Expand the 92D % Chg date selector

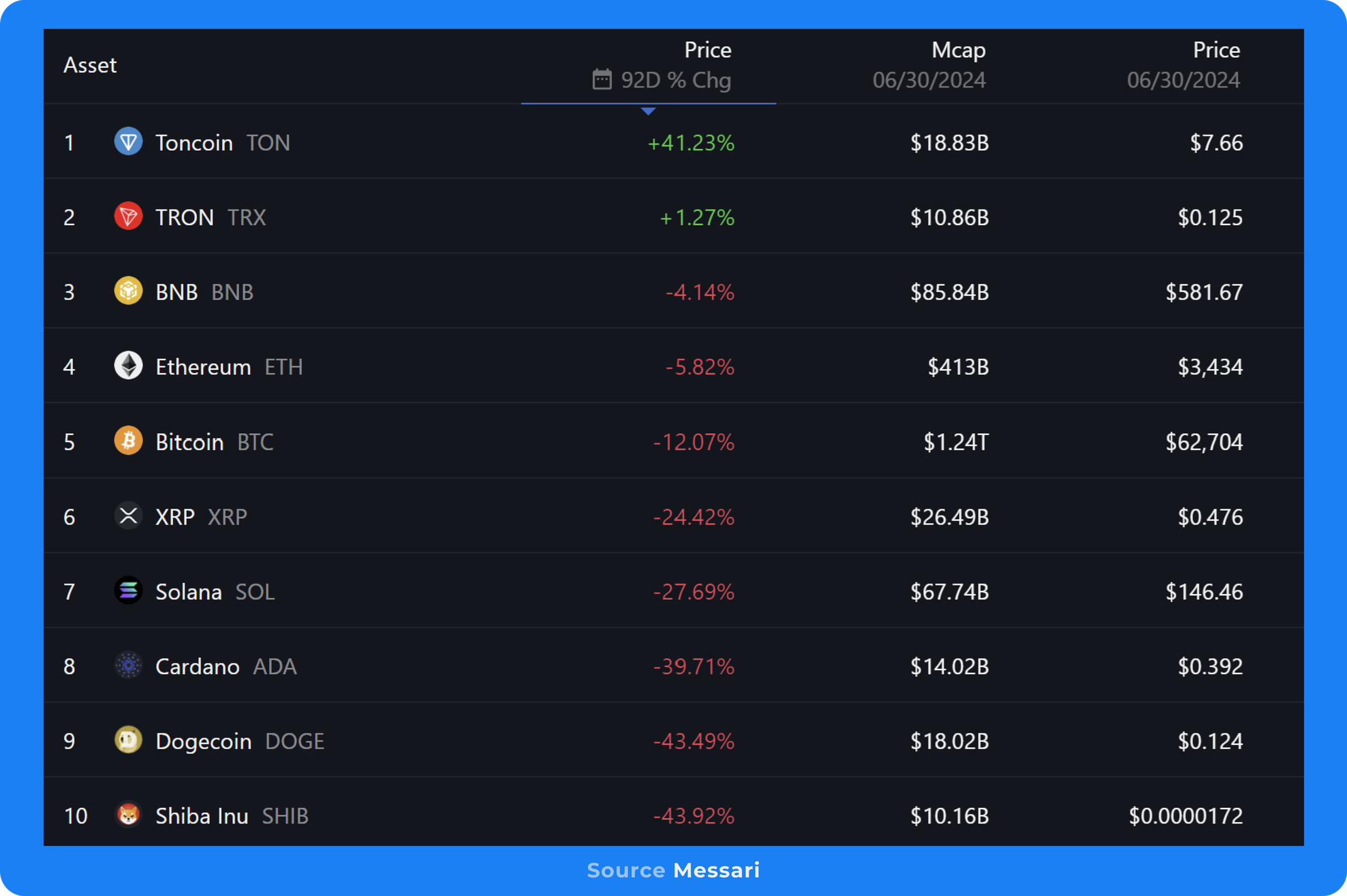[x=675, y=80]
